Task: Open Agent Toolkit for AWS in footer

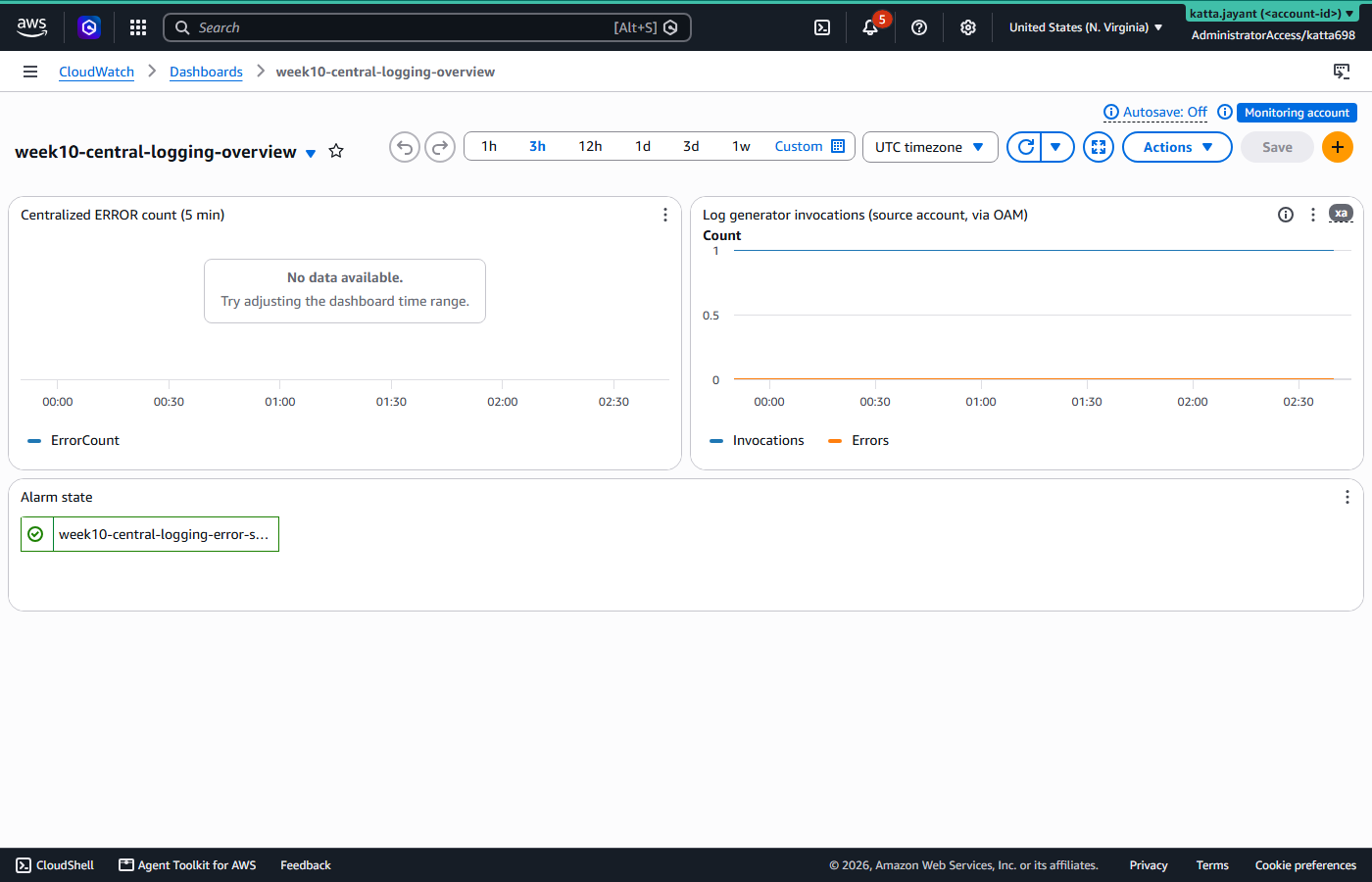Action: (187, 865)
